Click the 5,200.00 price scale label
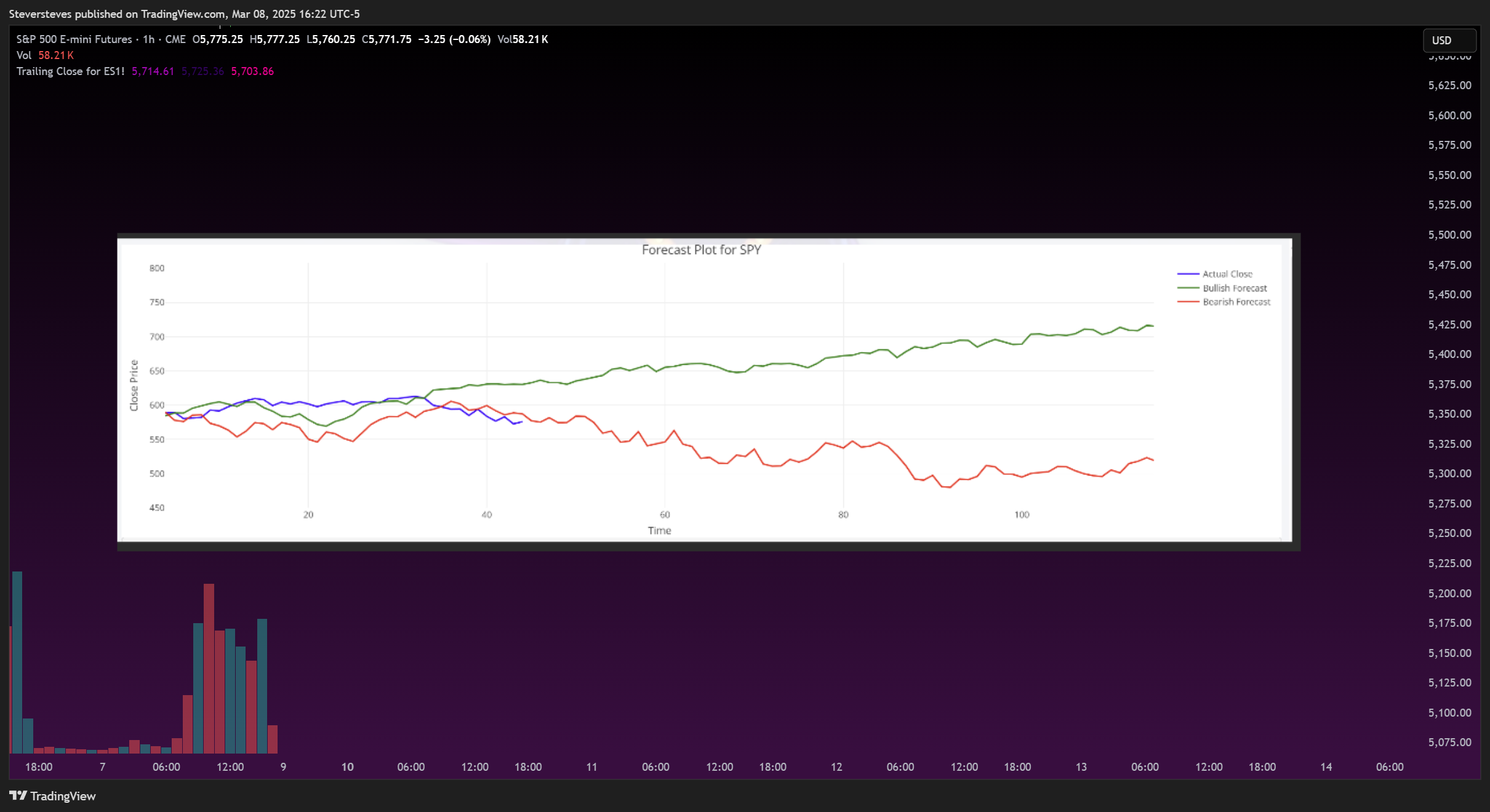The image size is (1490, 812). (x=1449, y=594)
